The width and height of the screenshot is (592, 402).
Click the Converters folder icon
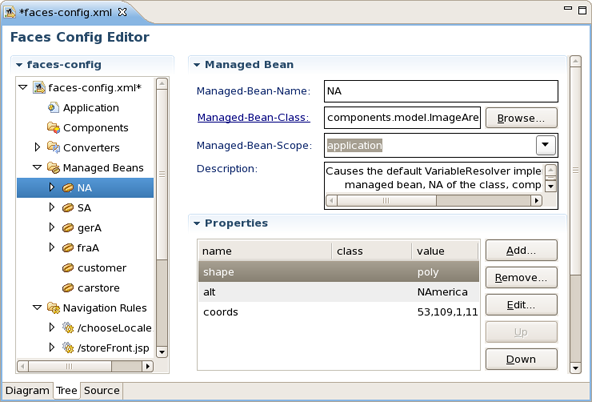coord(53,148)
